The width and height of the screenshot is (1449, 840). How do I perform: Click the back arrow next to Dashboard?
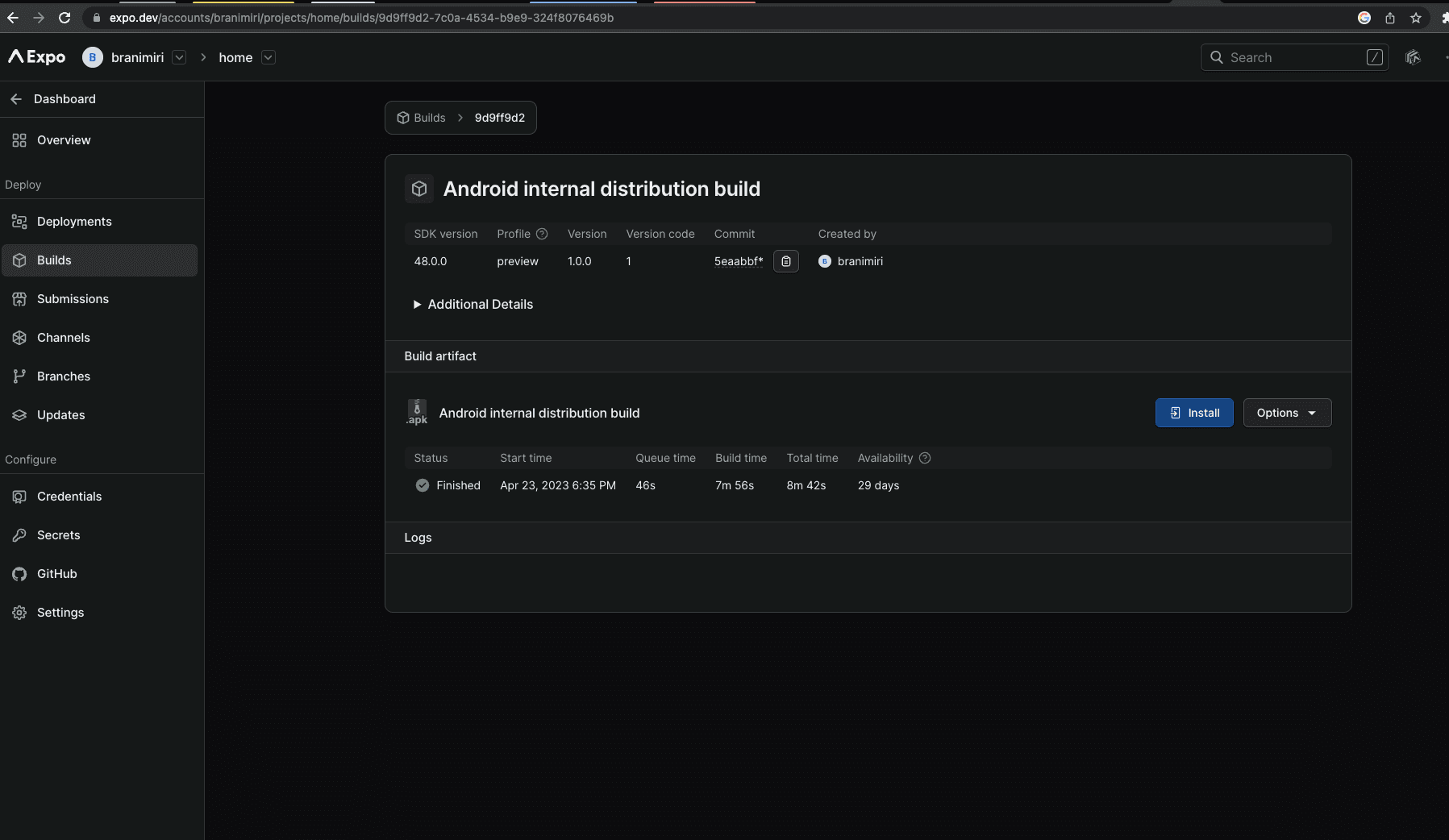16,99
